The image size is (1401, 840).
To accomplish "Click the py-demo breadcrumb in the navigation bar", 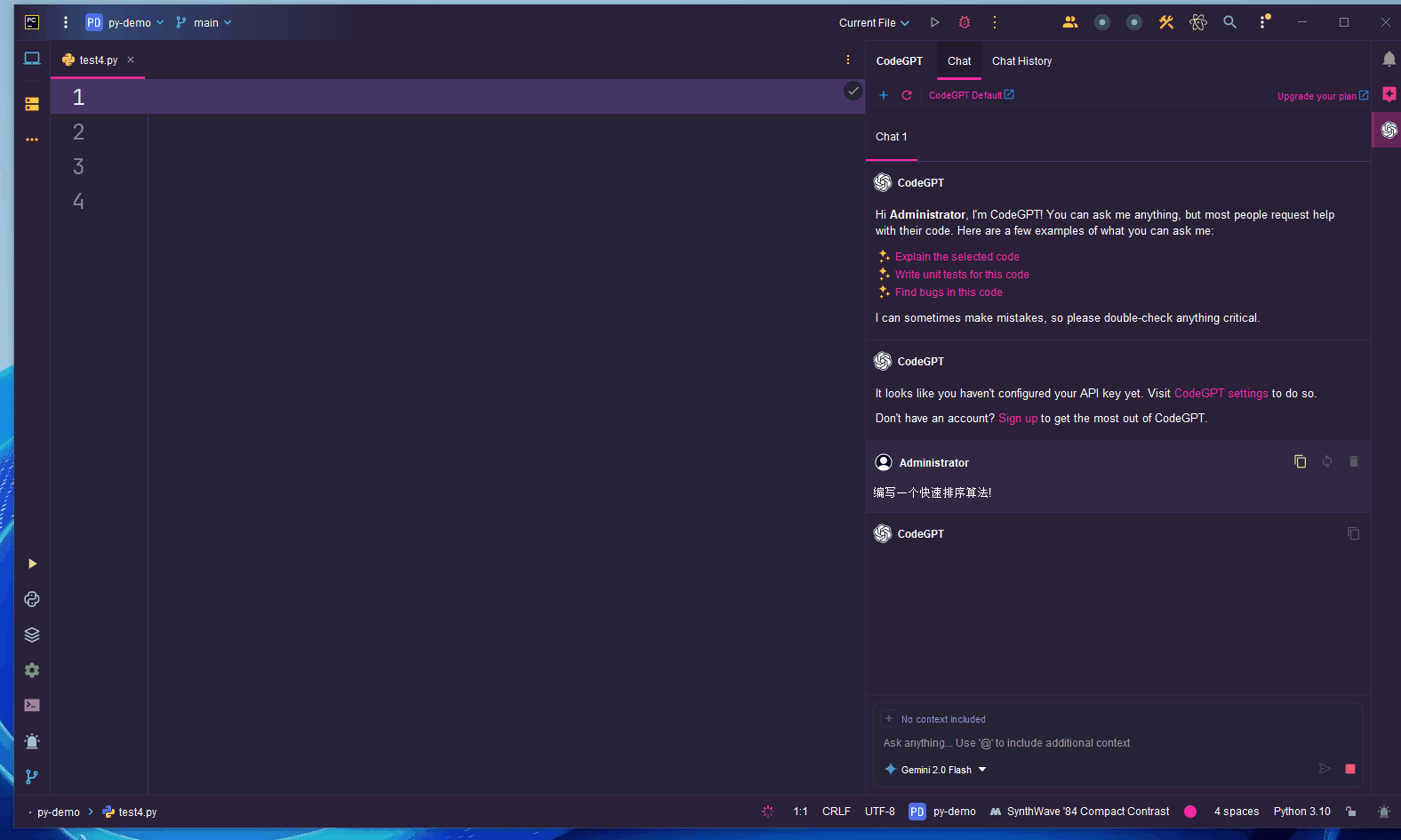I will tap(59, 812).
